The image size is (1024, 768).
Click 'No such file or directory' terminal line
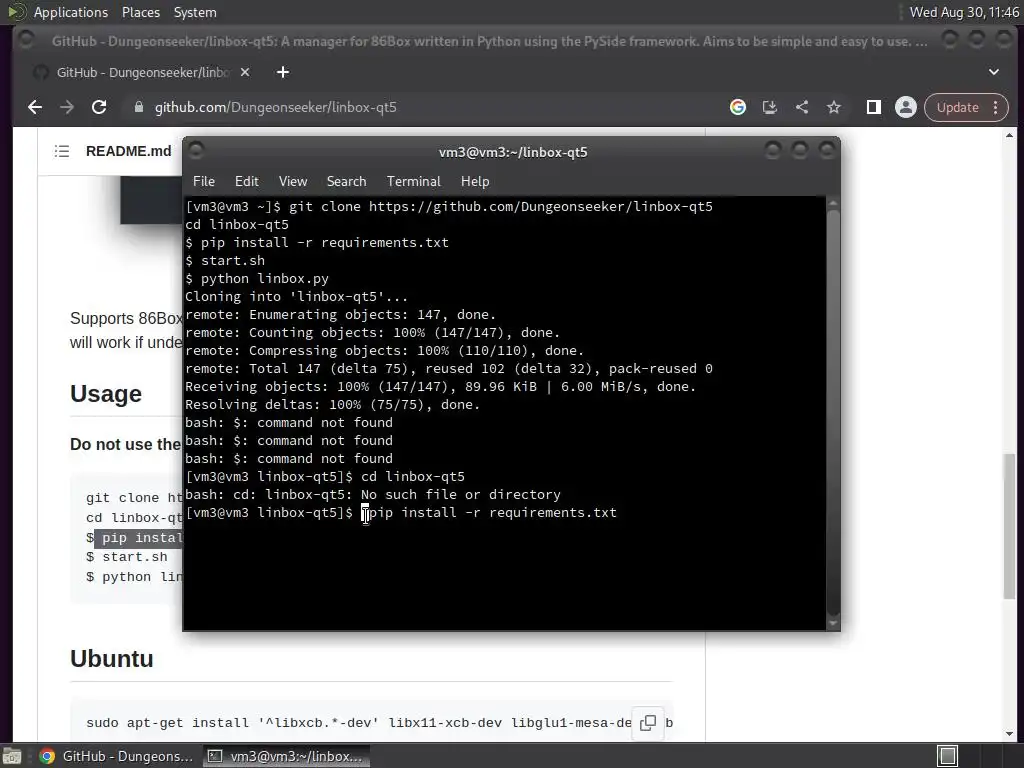point(460,494)
